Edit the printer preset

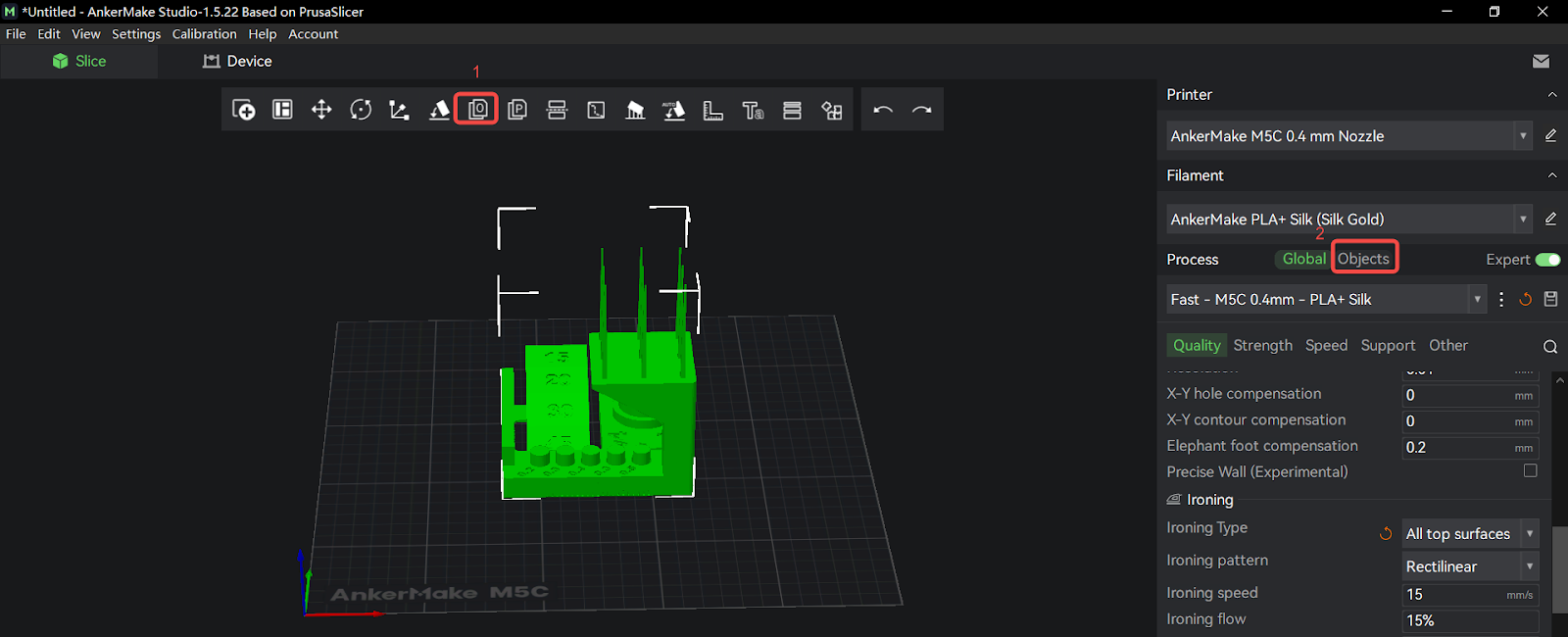click(1550, 135)
